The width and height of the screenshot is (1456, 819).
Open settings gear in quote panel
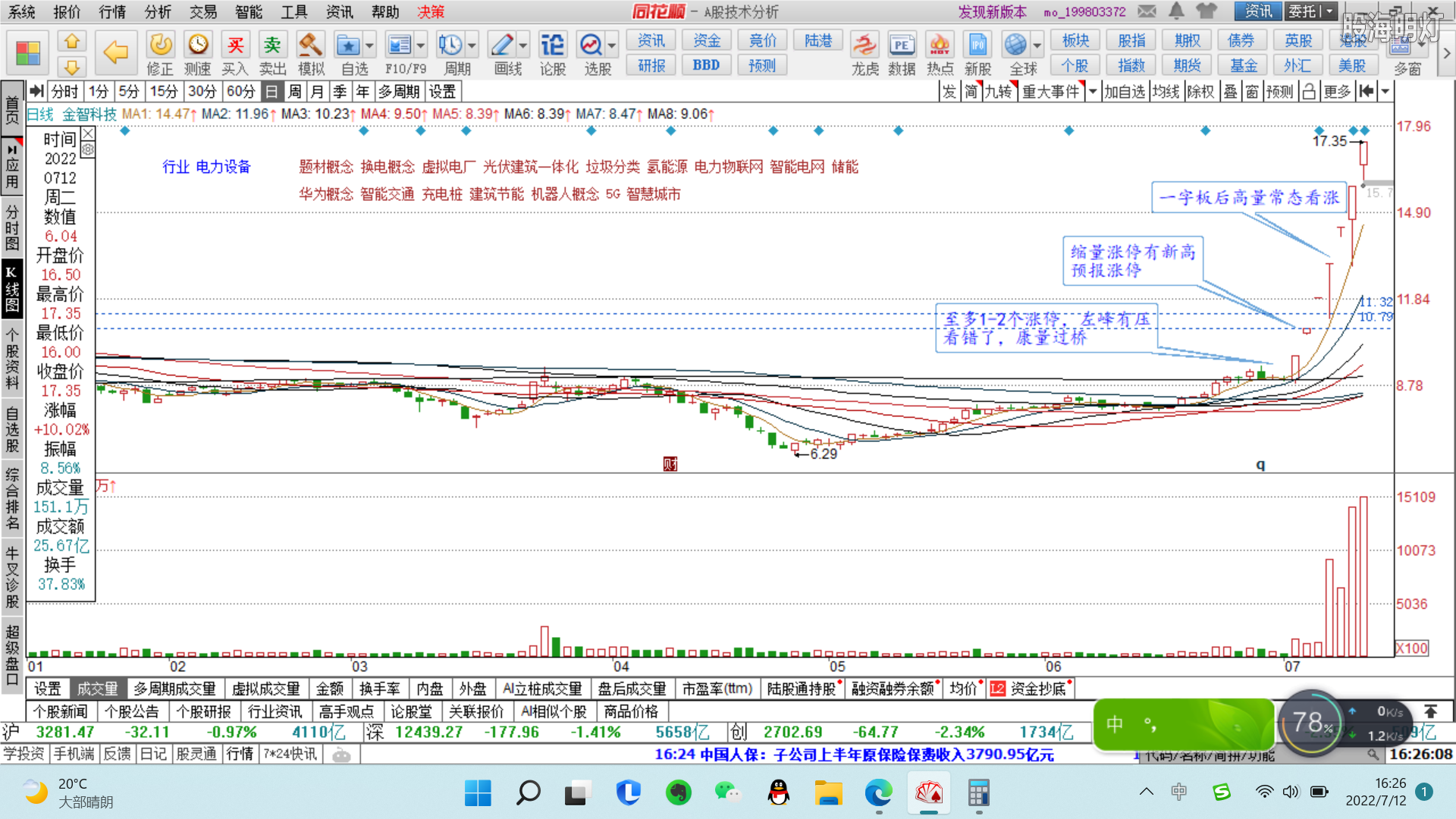coord(88,150)
